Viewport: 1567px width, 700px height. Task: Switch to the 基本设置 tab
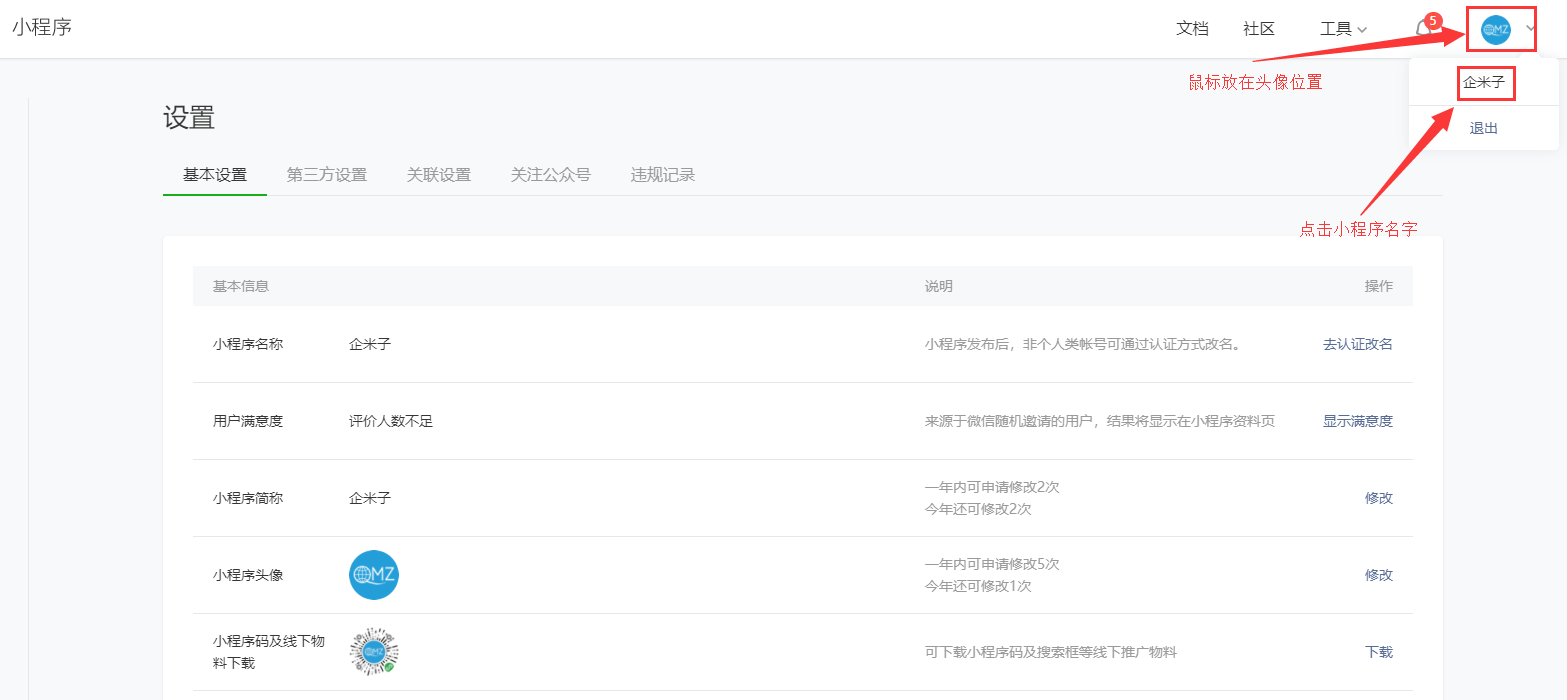[x=215, y=174]
